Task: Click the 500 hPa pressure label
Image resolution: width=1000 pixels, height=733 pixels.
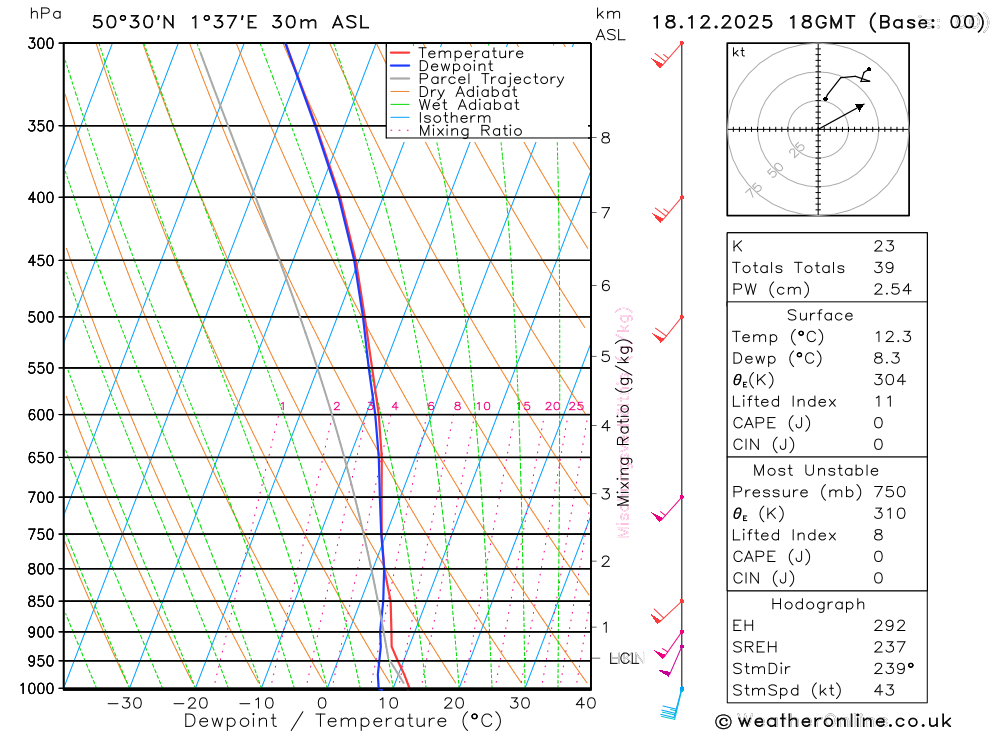Action: point(41,317)
